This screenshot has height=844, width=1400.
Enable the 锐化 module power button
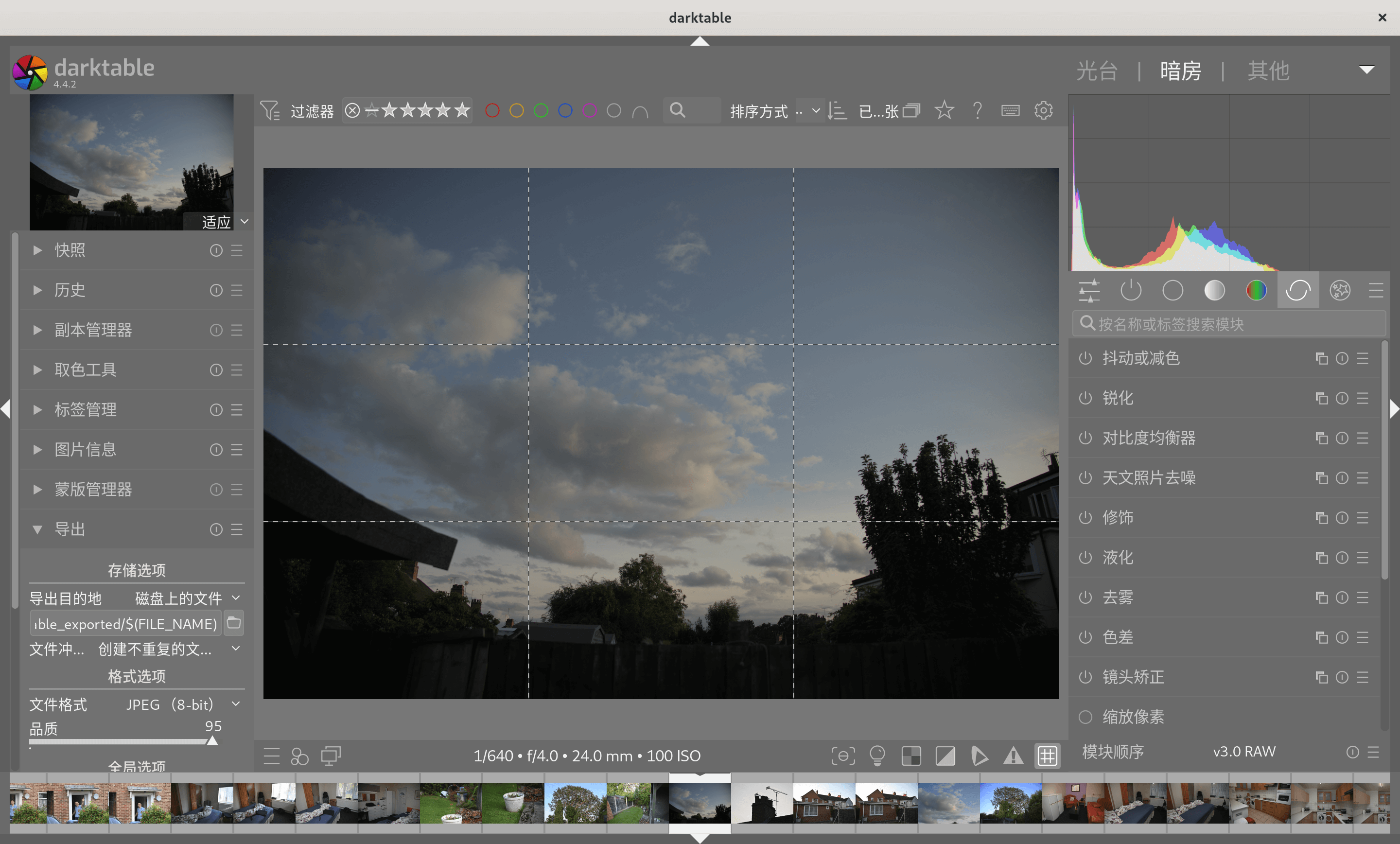click(x=1085, y=398)
